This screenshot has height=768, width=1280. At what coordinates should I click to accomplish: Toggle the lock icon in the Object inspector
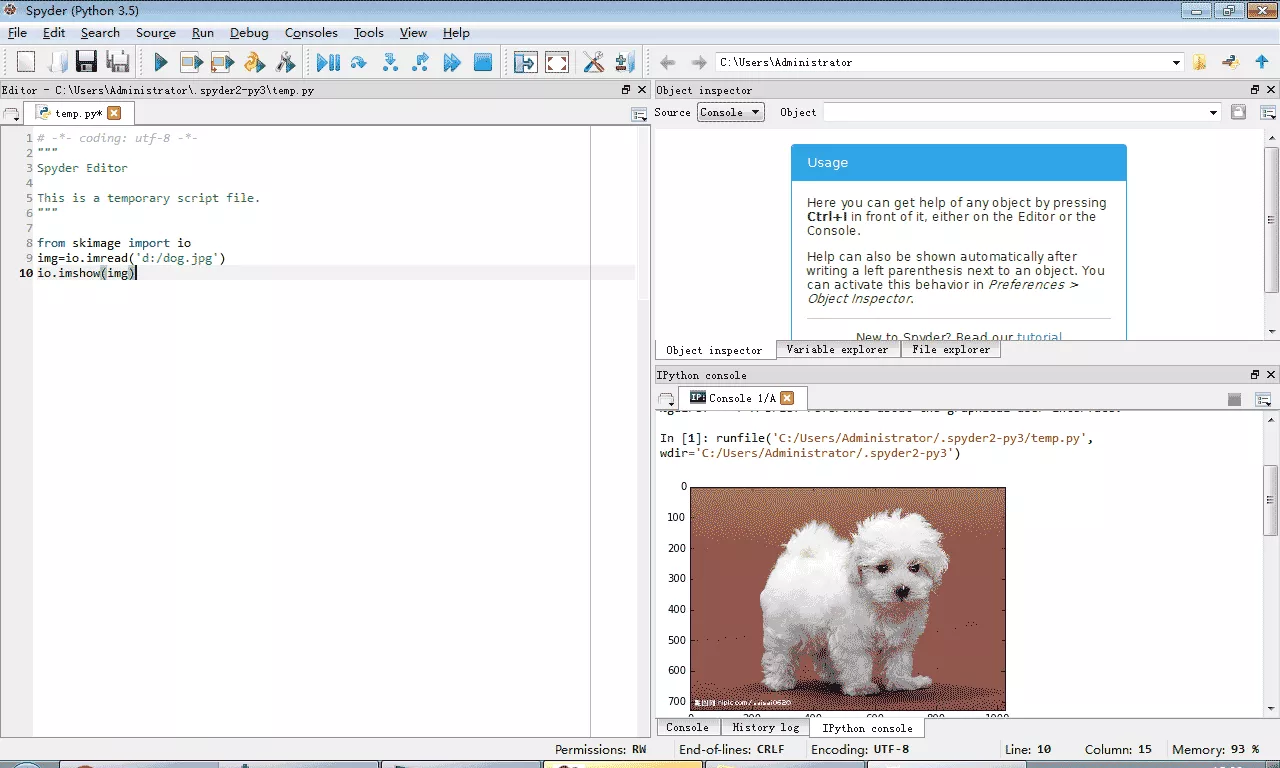point(1238,112)
